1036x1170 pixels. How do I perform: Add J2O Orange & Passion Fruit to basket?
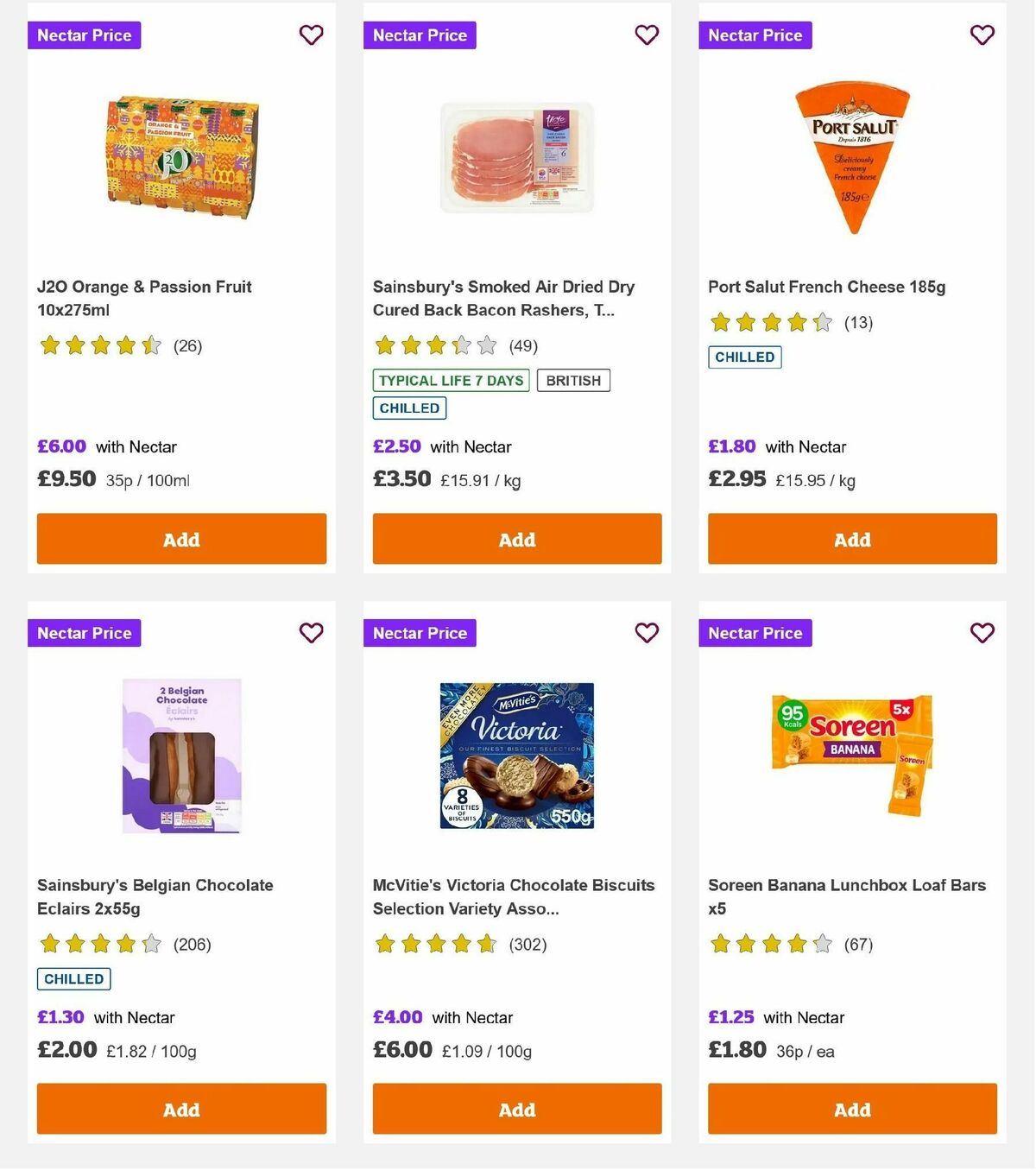click(x=181, y=539)
